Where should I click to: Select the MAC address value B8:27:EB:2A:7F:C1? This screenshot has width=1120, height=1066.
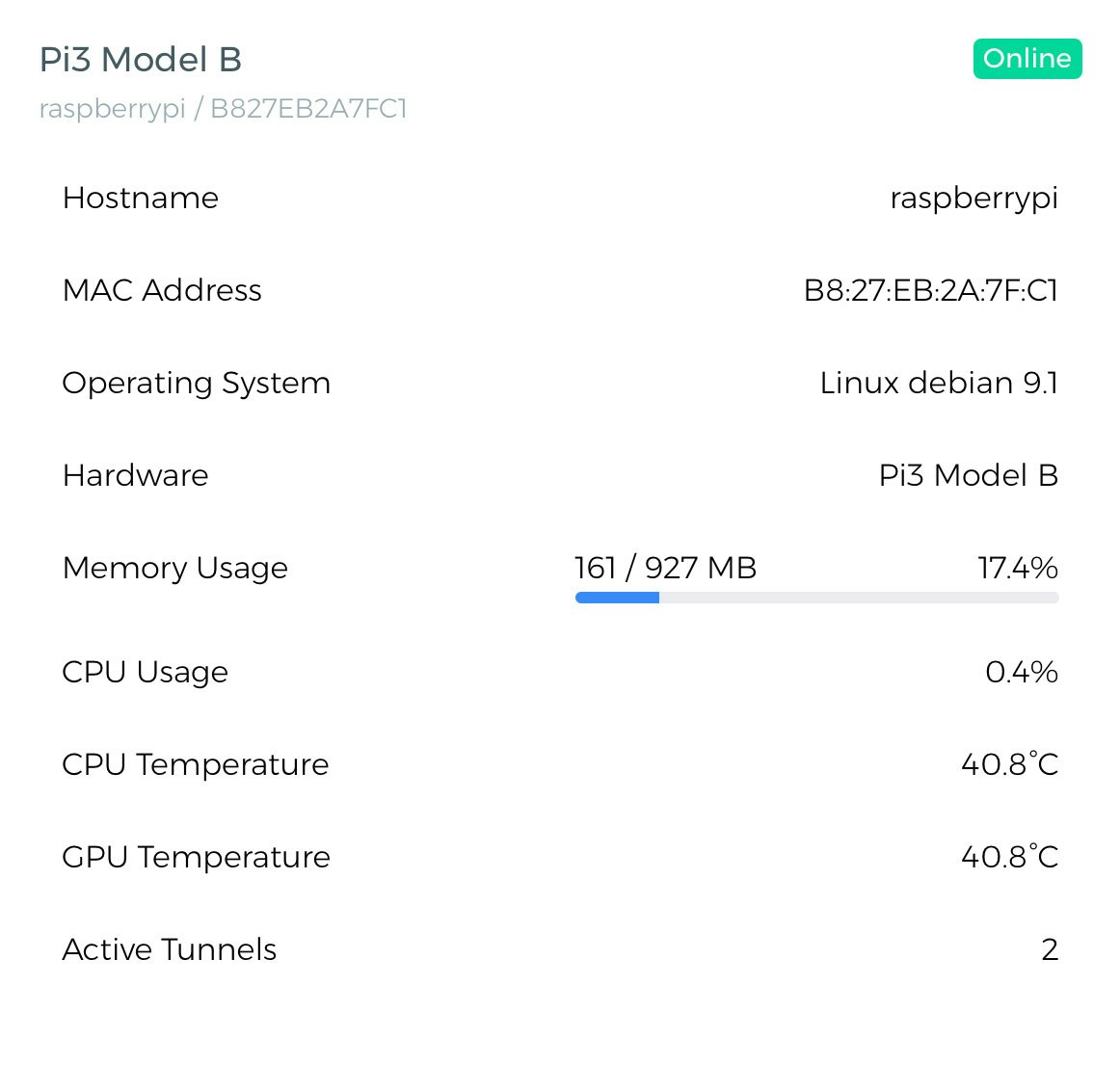(930, 290)
